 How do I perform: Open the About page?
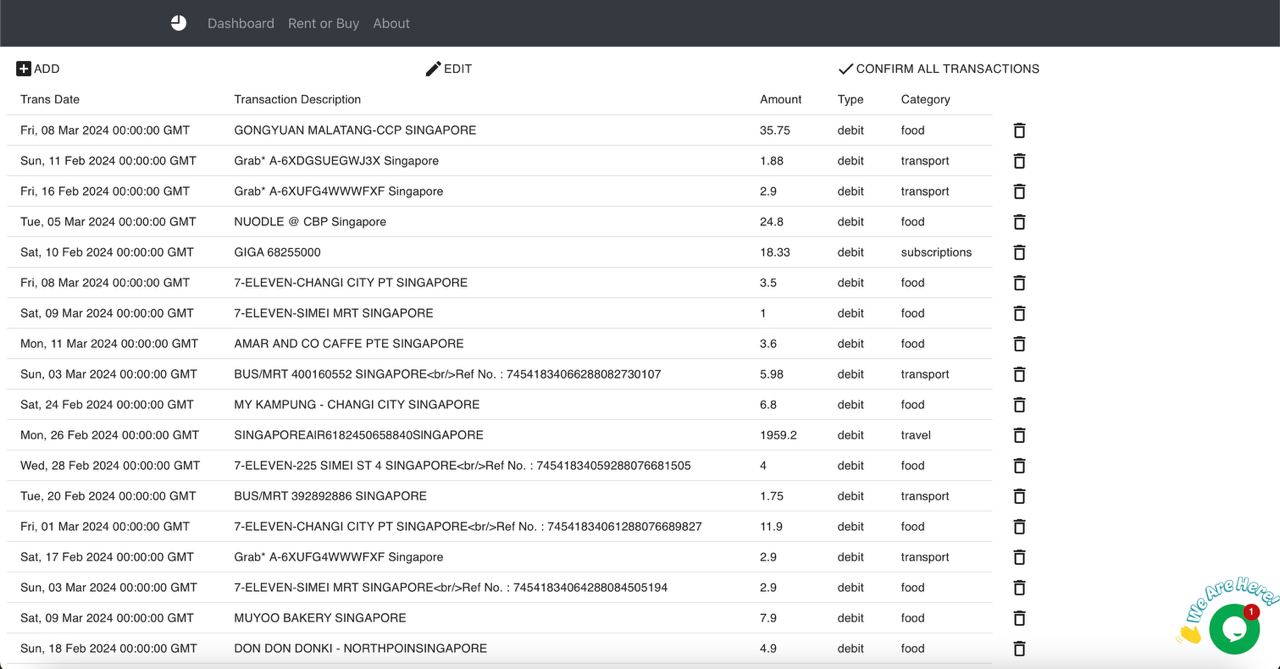click(x=391, y=23)
